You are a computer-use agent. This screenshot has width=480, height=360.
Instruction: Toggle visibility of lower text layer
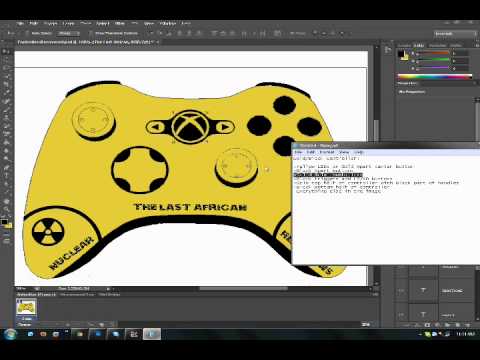(401, 314)
